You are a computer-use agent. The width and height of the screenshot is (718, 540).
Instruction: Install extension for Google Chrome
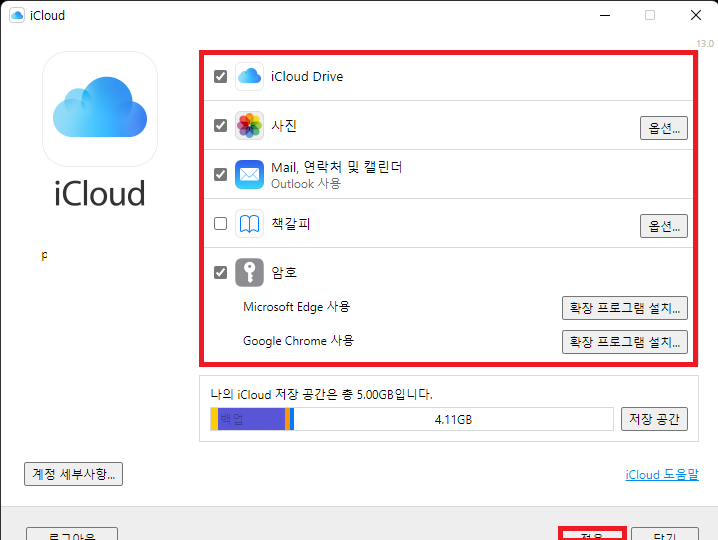[x=625, y=342]
